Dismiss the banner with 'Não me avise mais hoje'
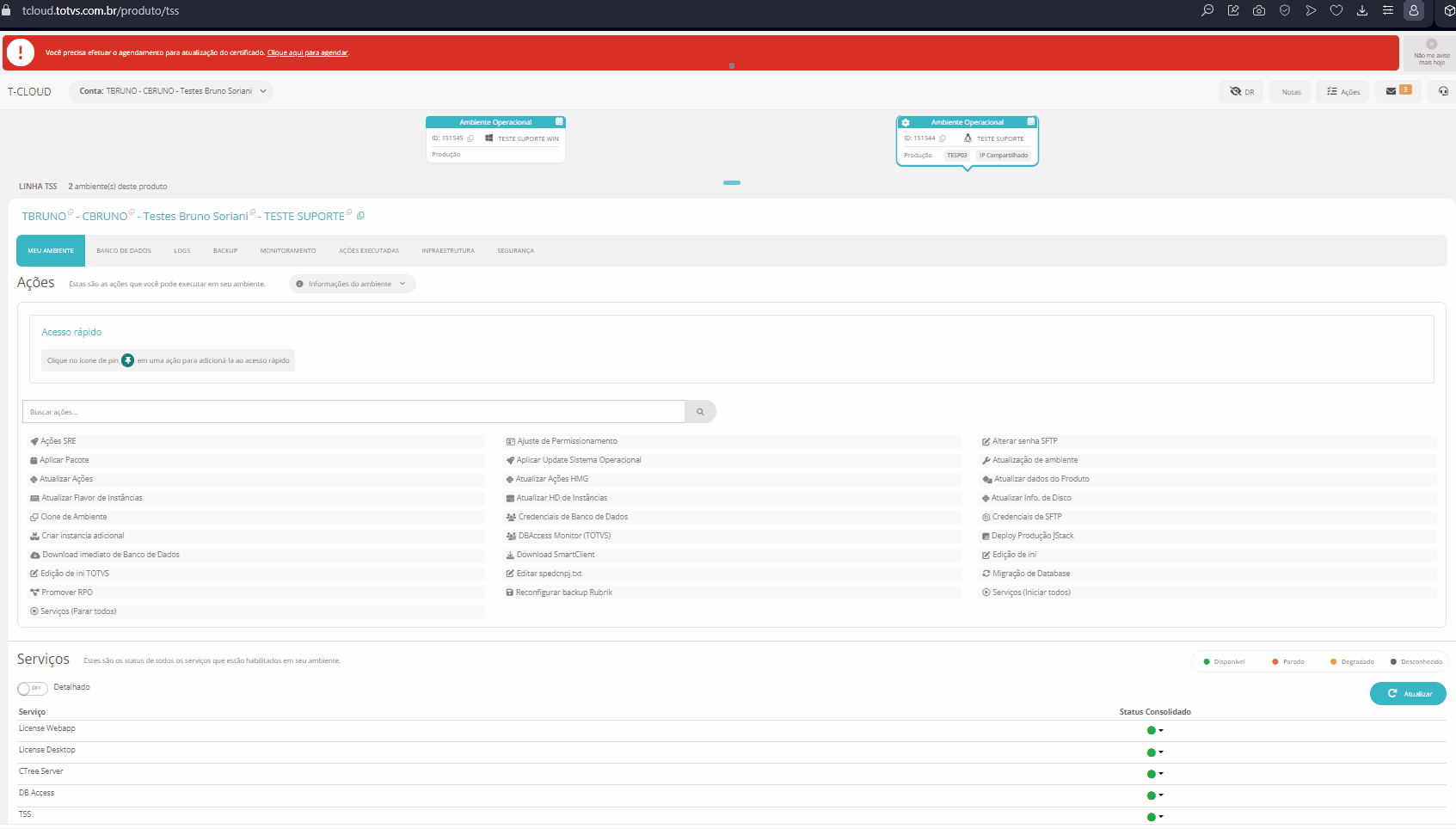Viewport: 1456px width, 829px height. [1431, 52]
